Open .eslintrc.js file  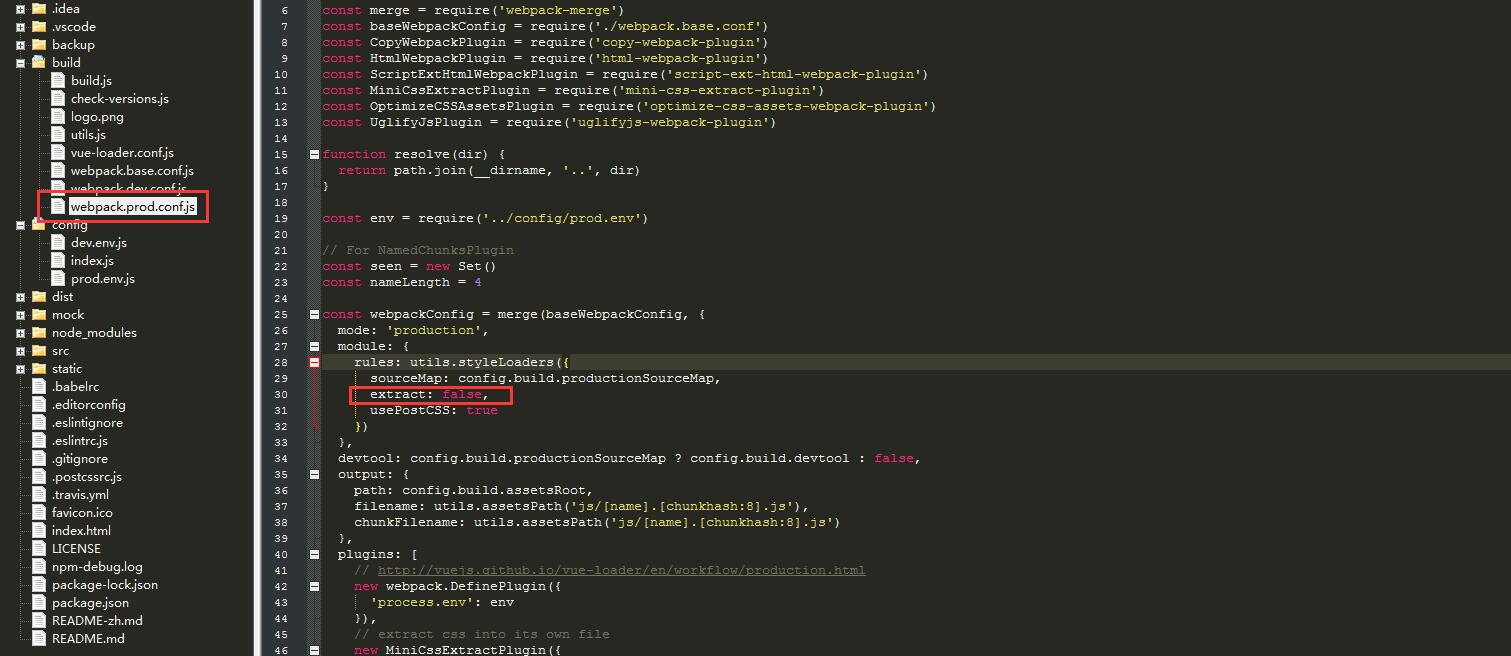tap(80, 440)
